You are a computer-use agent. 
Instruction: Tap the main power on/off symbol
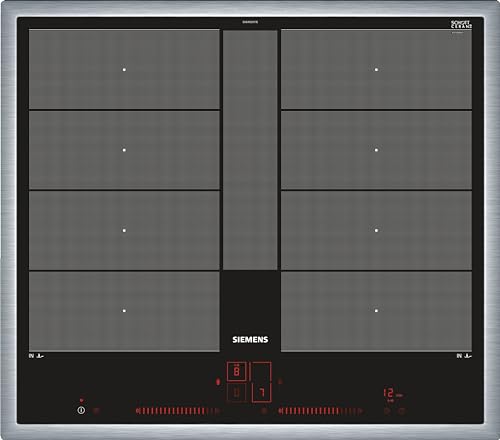(x=81, y=410)
